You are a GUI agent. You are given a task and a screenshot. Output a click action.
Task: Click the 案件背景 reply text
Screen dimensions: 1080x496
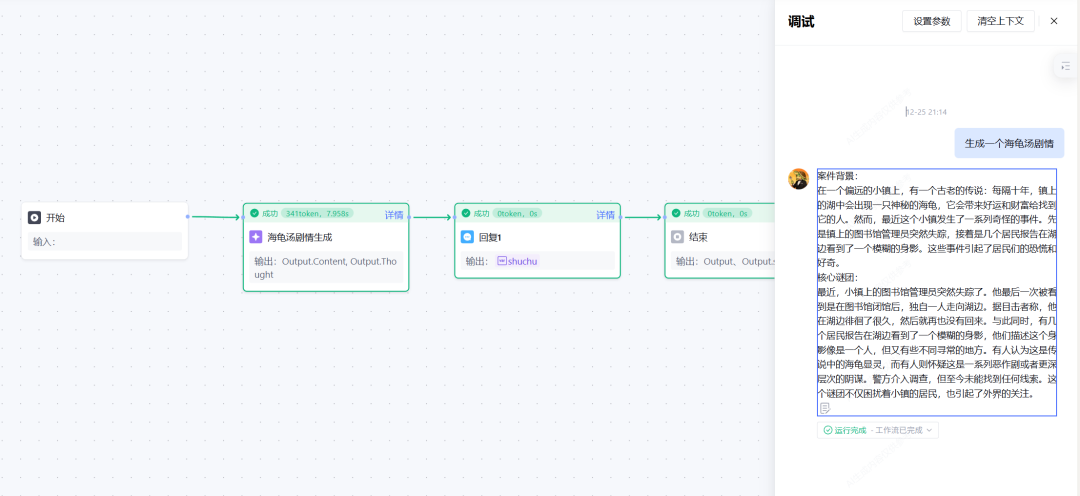(x=838, y=176)
